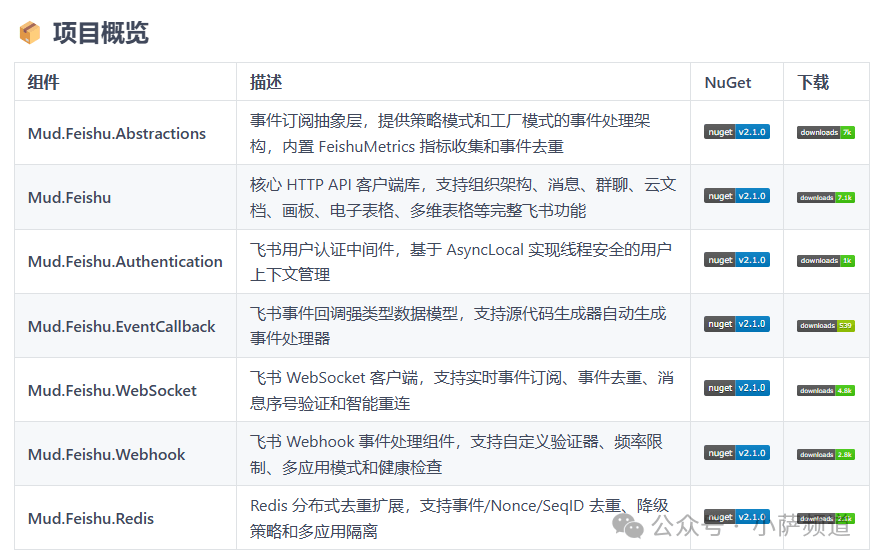Open nuget v2.1.0 badge for Mud.Feishu.Abstractions
The height and width of the screenshot is (560, 878).
coord(736,132)
